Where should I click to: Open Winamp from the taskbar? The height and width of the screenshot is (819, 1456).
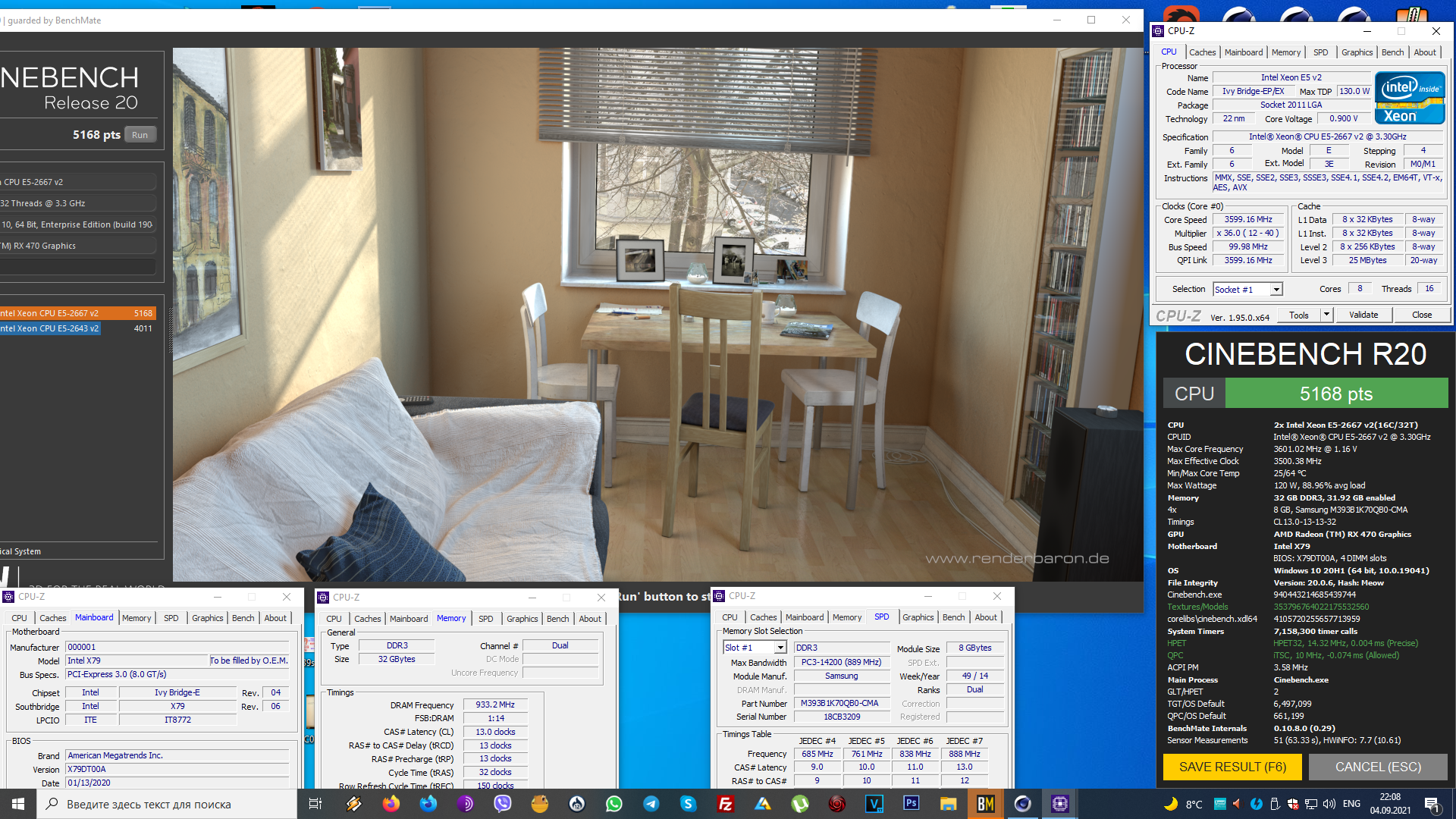pyautogui.click(x=354, y=804)
